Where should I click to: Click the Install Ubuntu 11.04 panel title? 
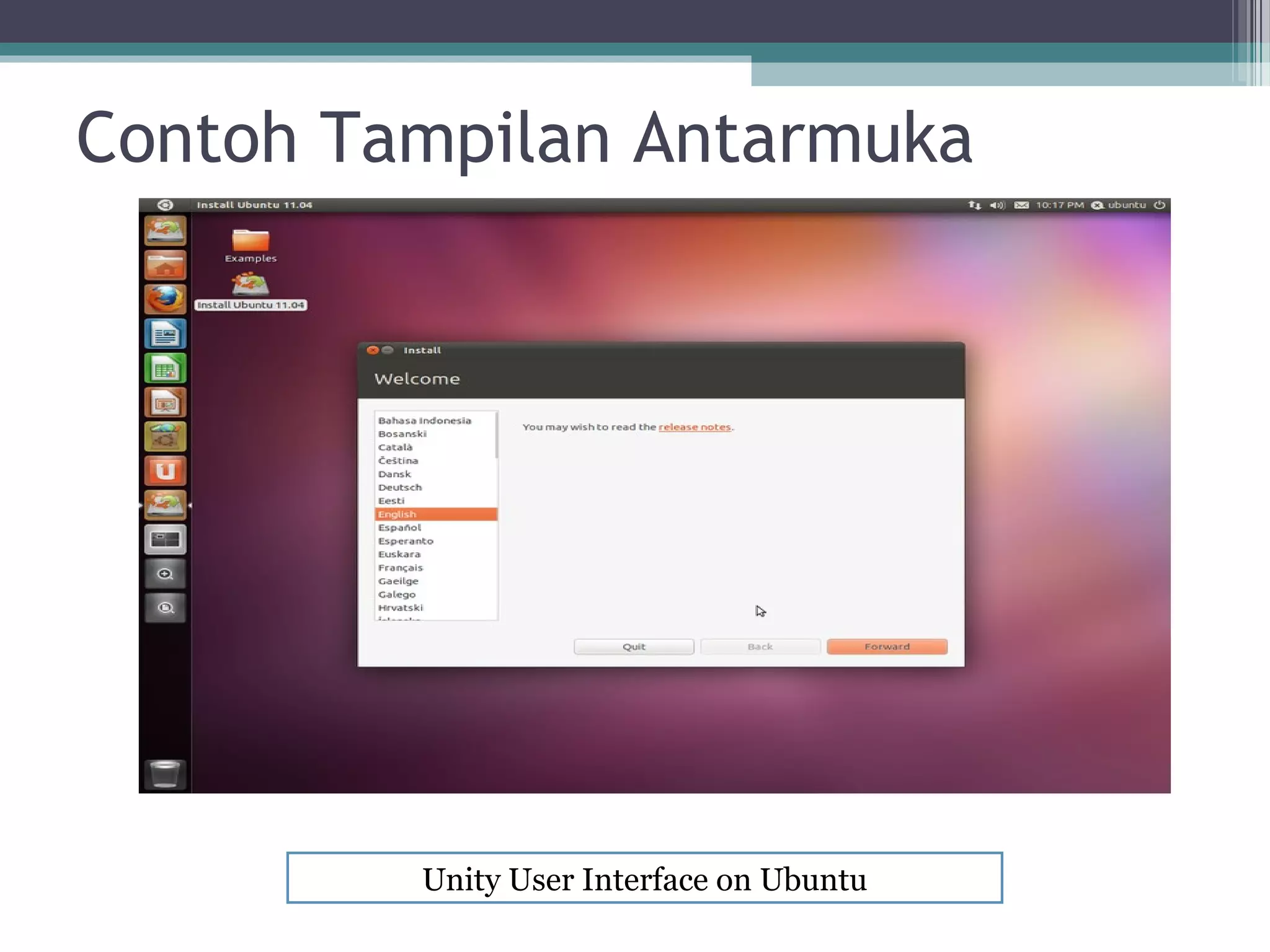254,205
